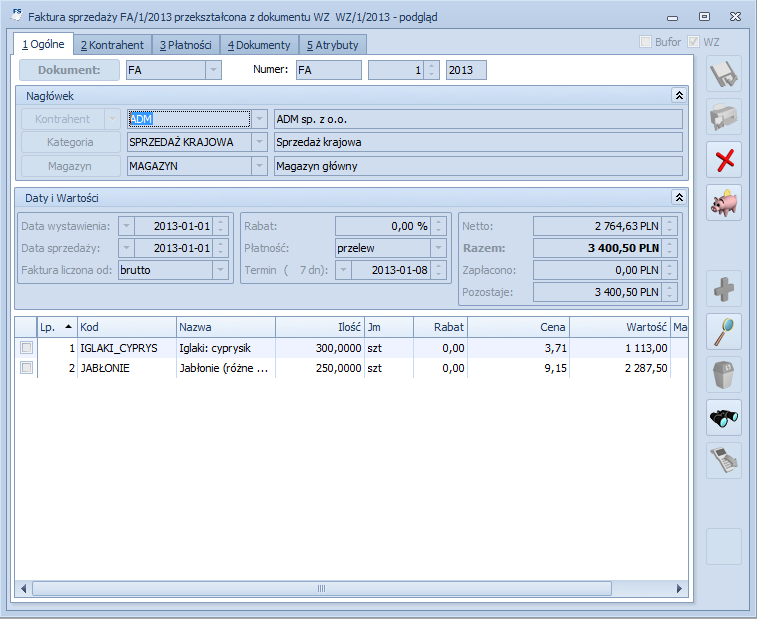Click the 300,0000 quantity cell
The width and height of the screenshot is (757, 619).
pyautogui.click(x=320, y=348)
